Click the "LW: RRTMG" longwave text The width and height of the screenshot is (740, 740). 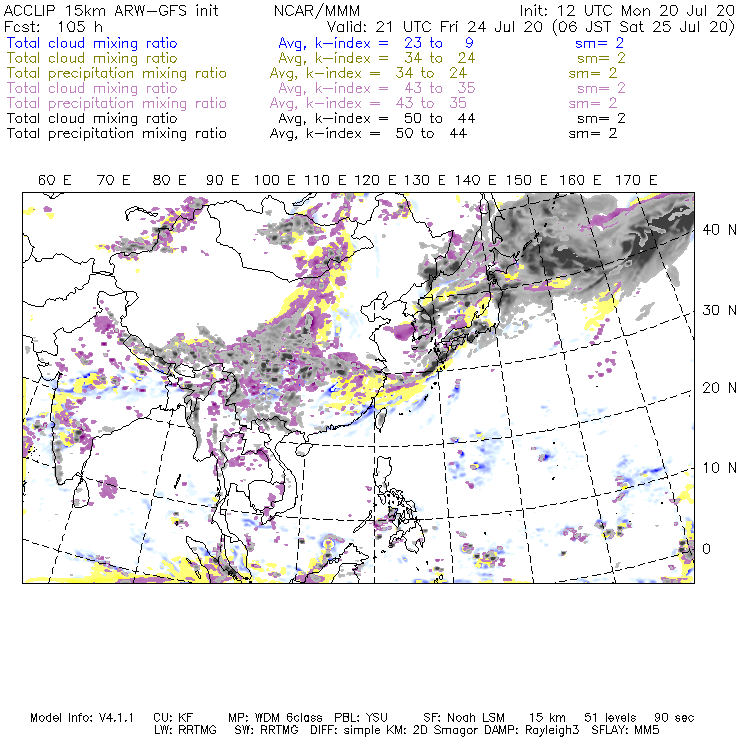click(185, 730)
